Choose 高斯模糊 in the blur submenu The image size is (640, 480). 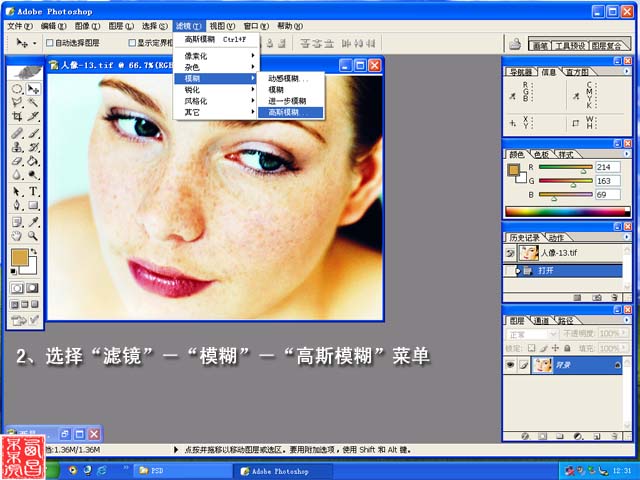pyautogui.click(x=291, y=112)
